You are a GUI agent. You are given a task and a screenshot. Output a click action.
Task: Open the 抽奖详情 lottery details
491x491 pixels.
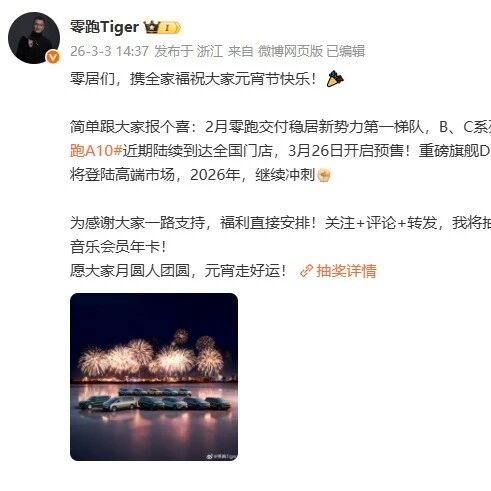(346, 271)
